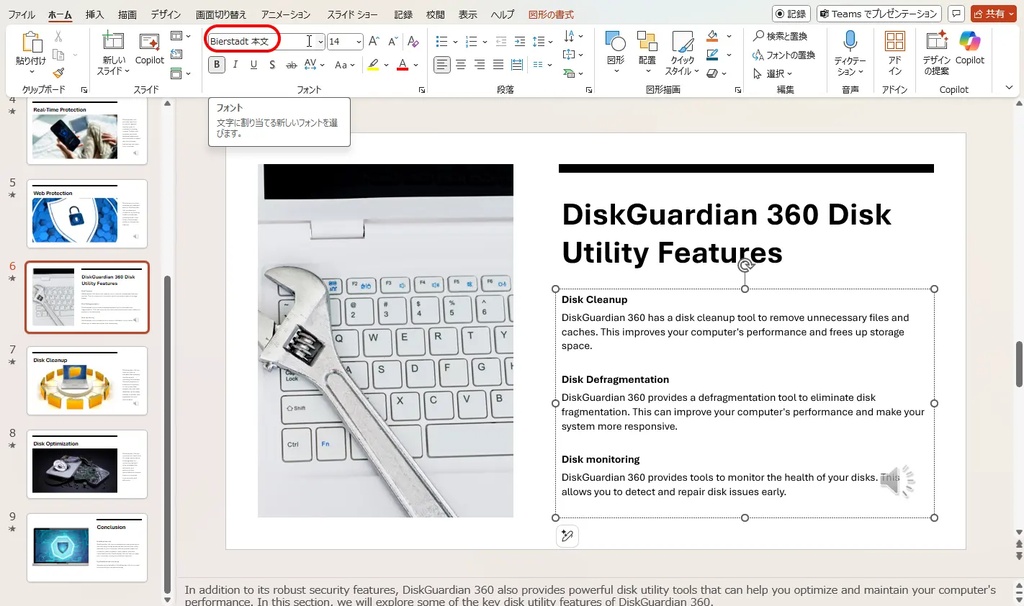Click Teams でプレゼンテーション button

point(879,14)
